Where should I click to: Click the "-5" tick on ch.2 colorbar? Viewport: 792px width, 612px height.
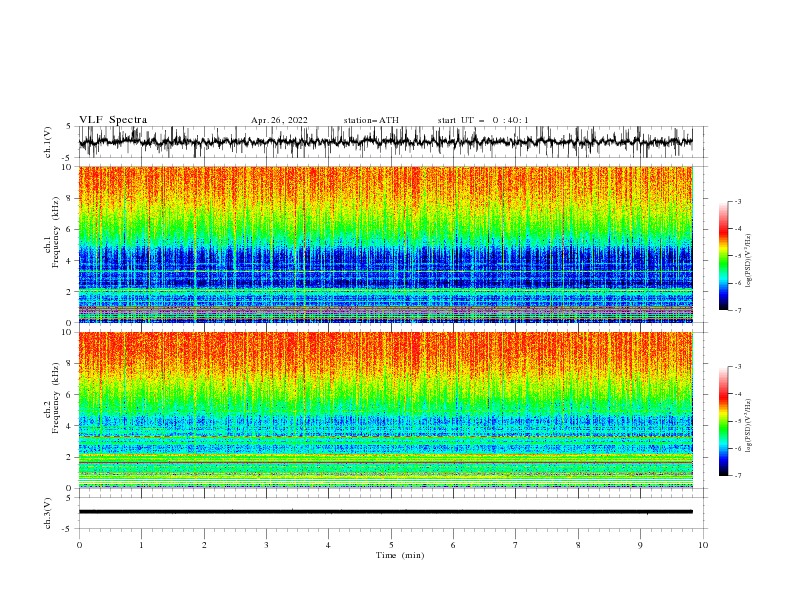737,421
